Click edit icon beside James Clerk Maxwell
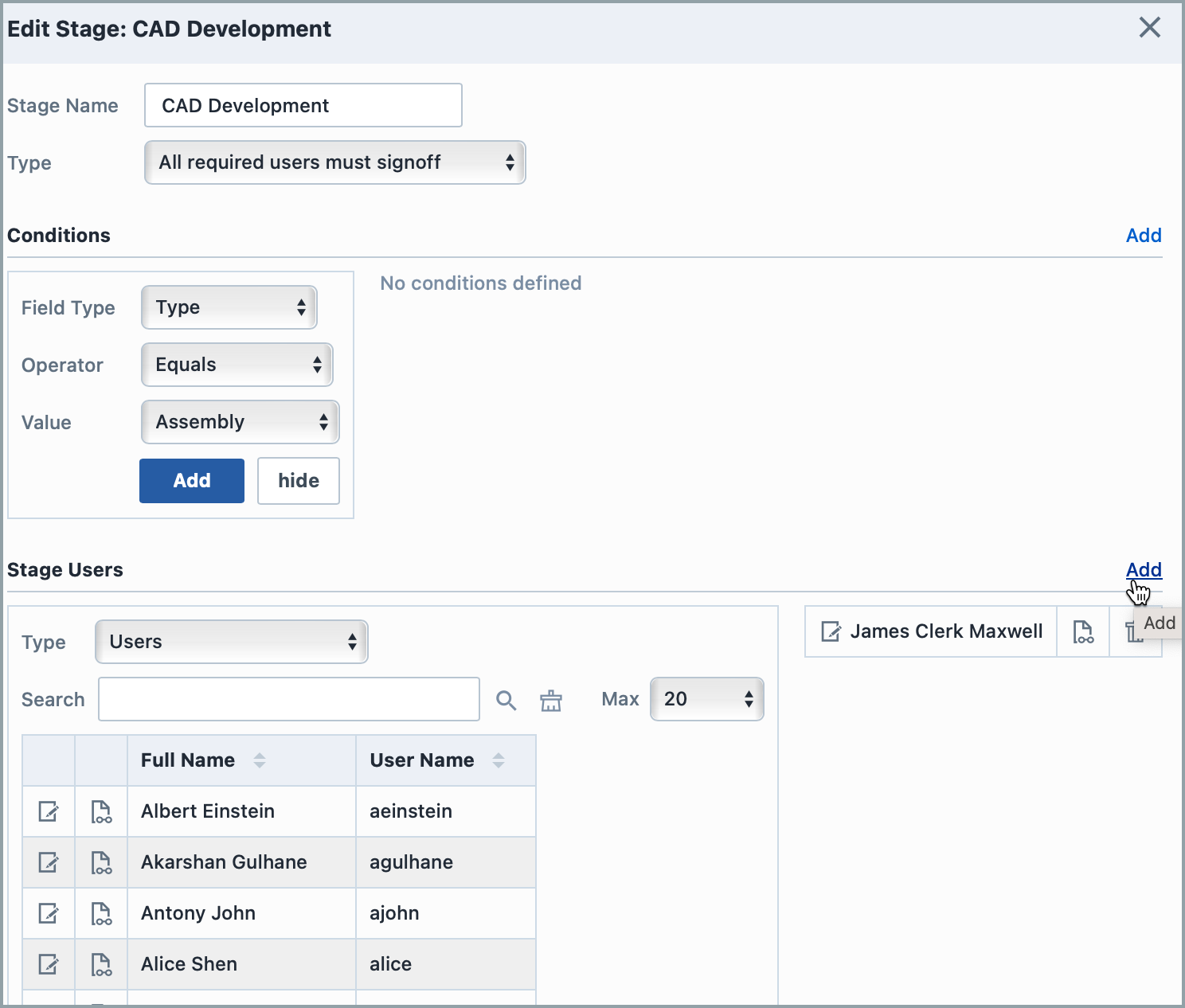 click(831, 631)
